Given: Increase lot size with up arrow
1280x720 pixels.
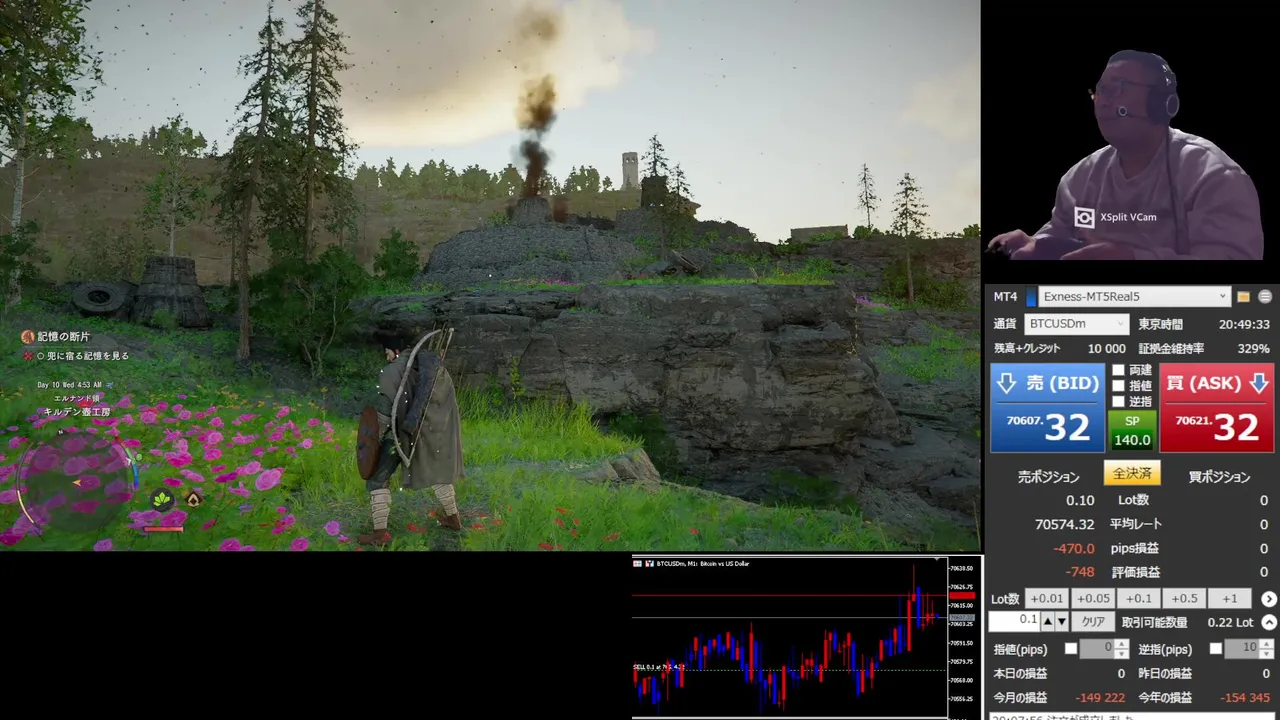Looking at the screenshot, I should [x=1048, y=622].
